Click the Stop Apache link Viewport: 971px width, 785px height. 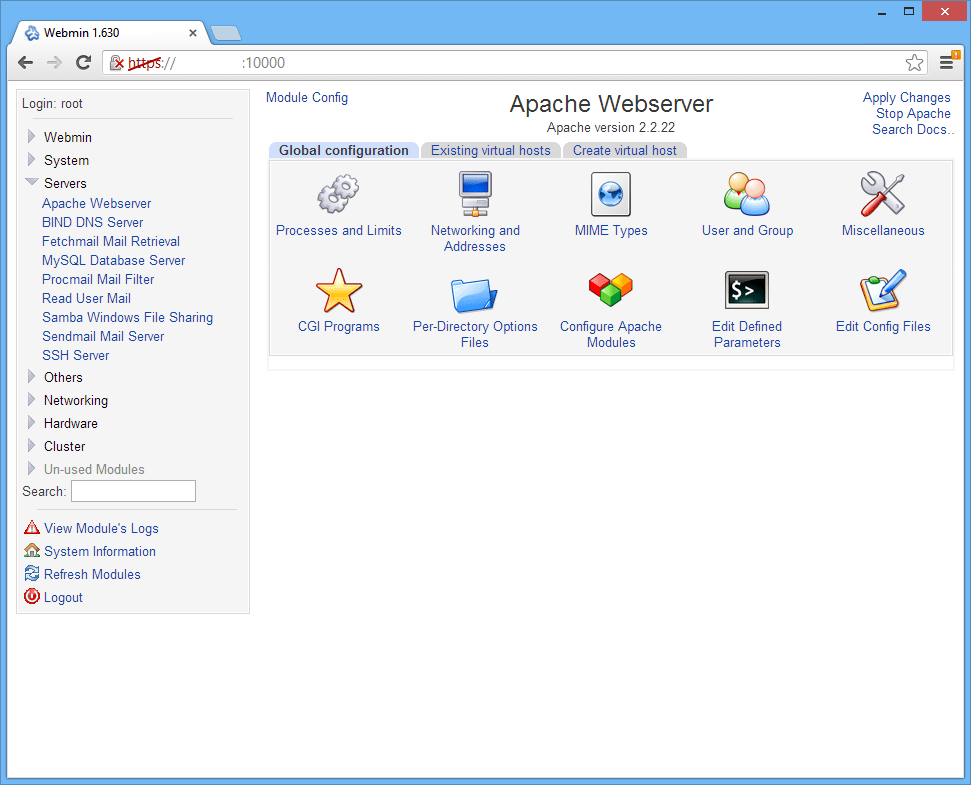tap(912, 113)
